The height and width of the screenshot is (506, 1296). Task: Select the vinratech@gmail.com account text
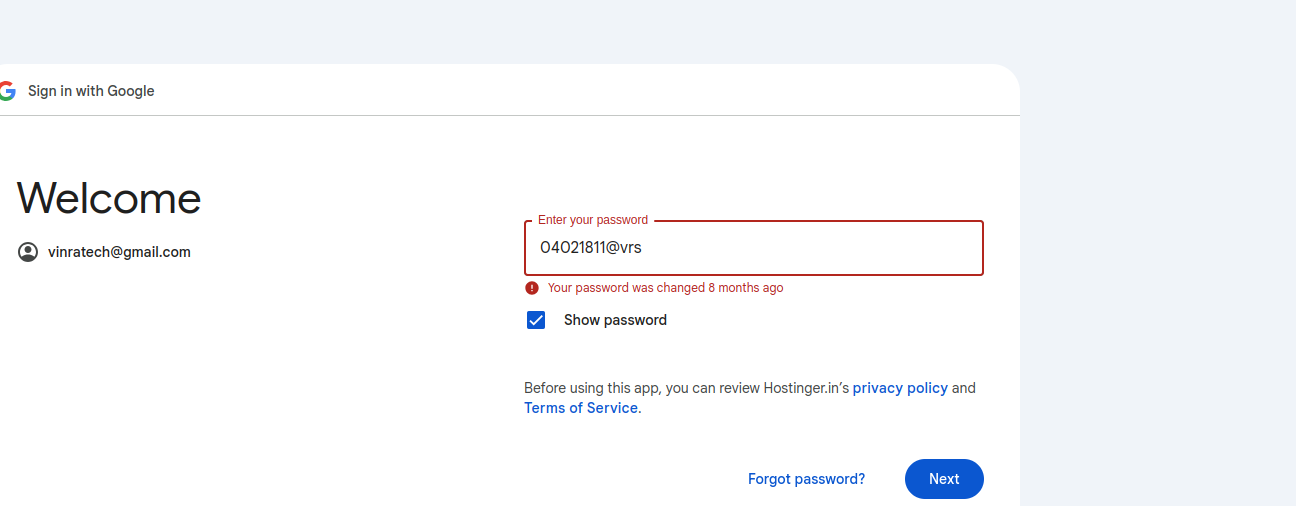coord(119,252)
